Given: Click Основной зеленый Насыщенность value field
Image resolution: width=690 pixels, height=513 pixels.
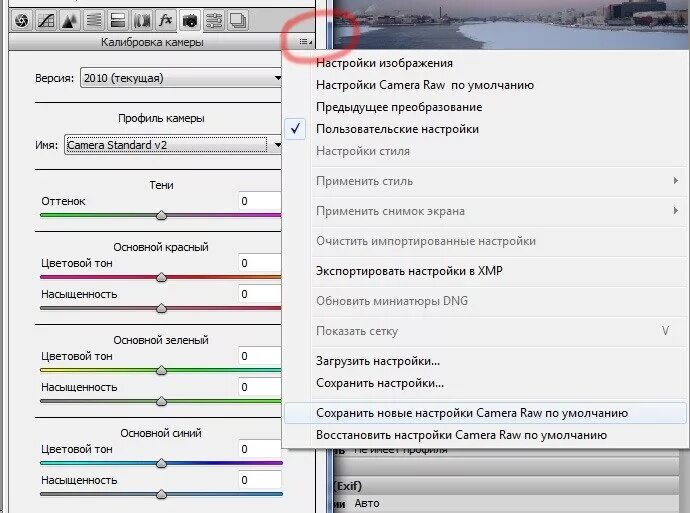Looking at the screenshot, I should coord(260,387).
